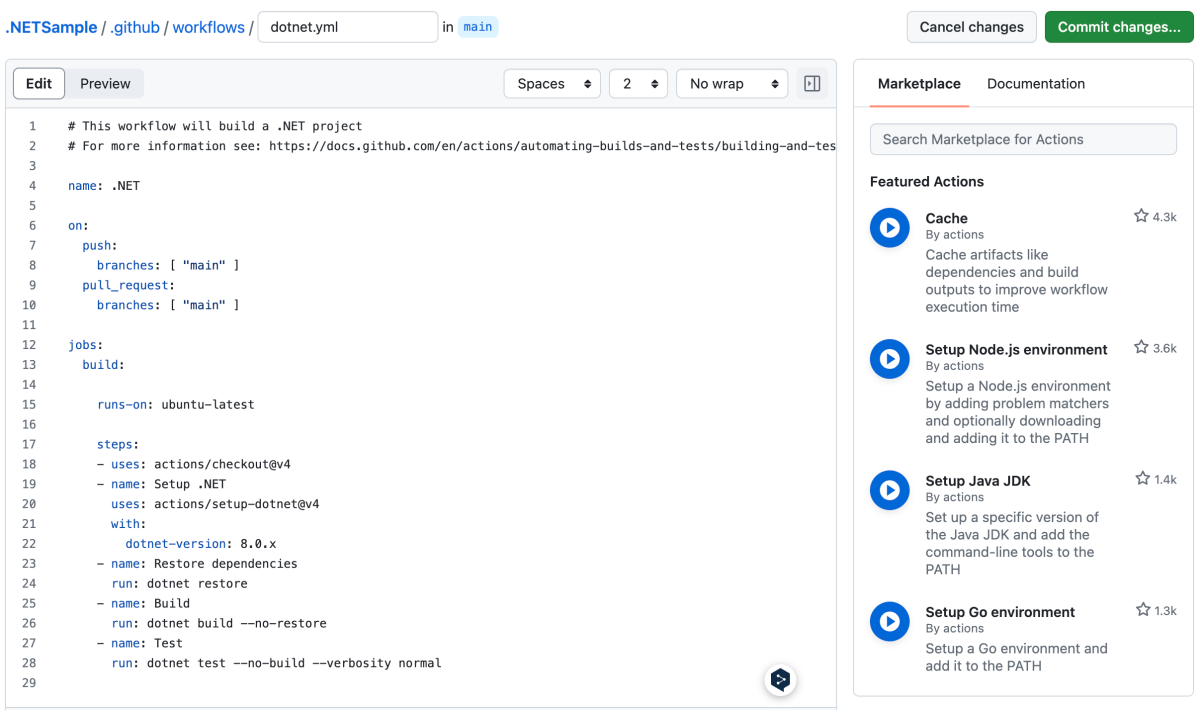Click the 'run: dotnet build --no-restore' line
Screen dimensions: 1200x710
[218, 623]
